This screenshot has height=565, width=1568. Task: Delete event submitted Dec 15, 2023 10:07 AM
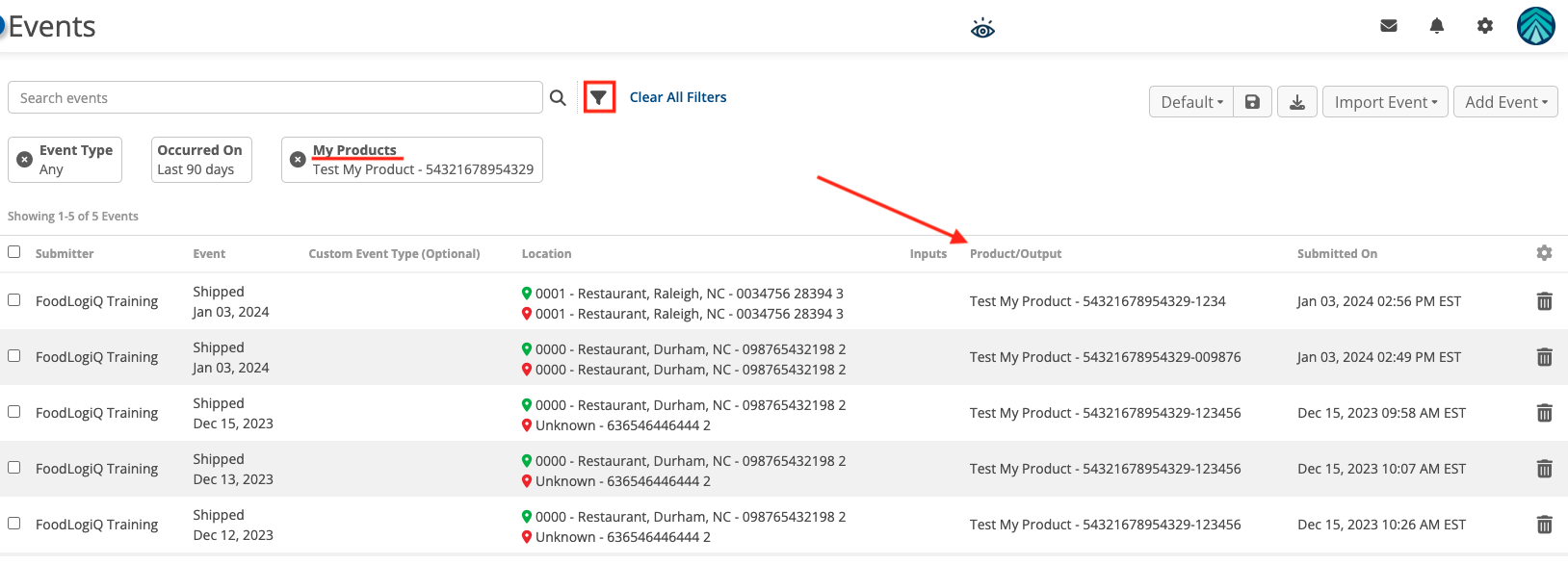pos(1544,469)
